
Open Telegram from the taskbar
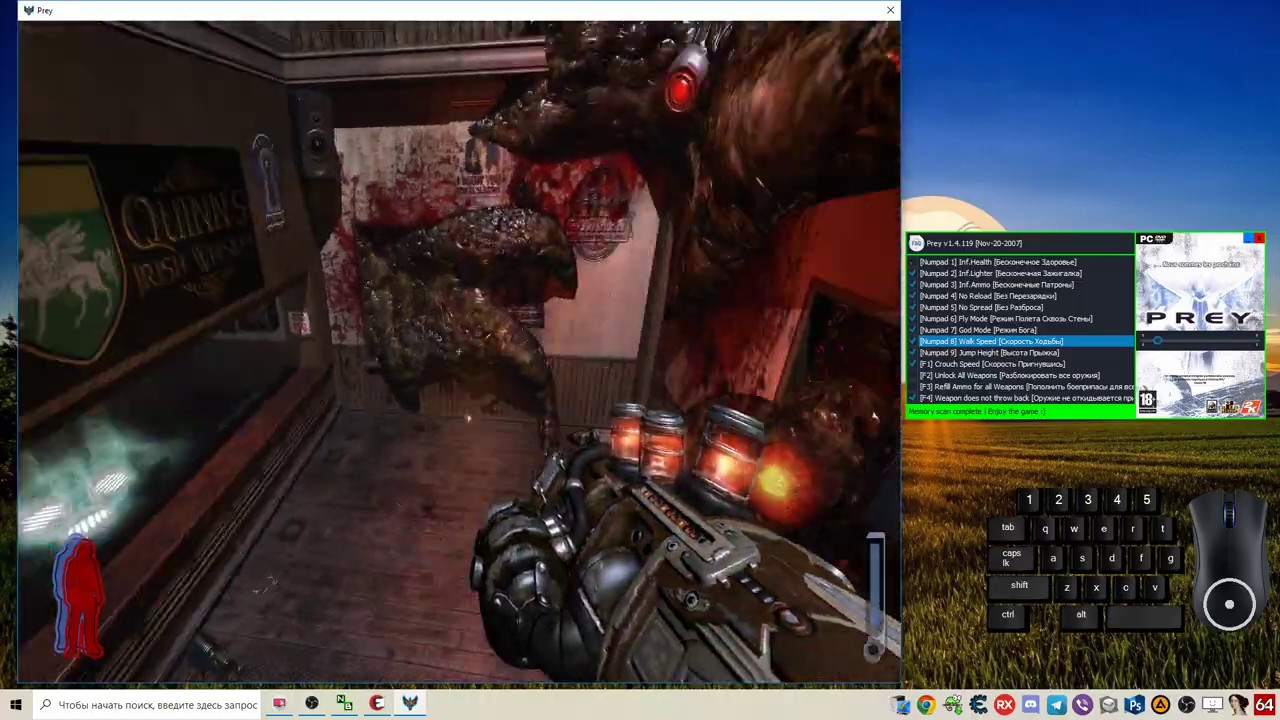1056,706
